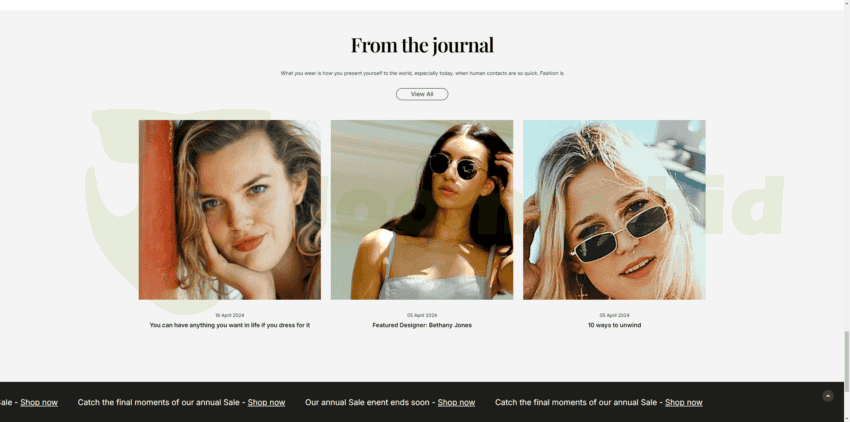
Task: Open the curly-haired woman article thumbnail
Action: 230,210
